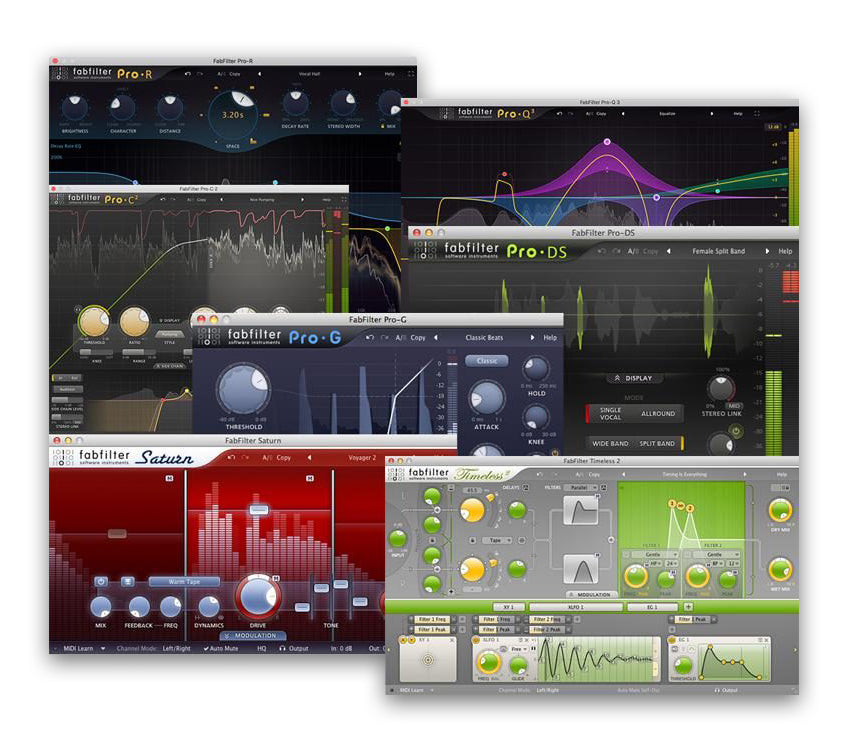Screen dimensions: 847x750
Task: Select ALLROUND mode in Pro-DS
Action: (x=658, y=413)
